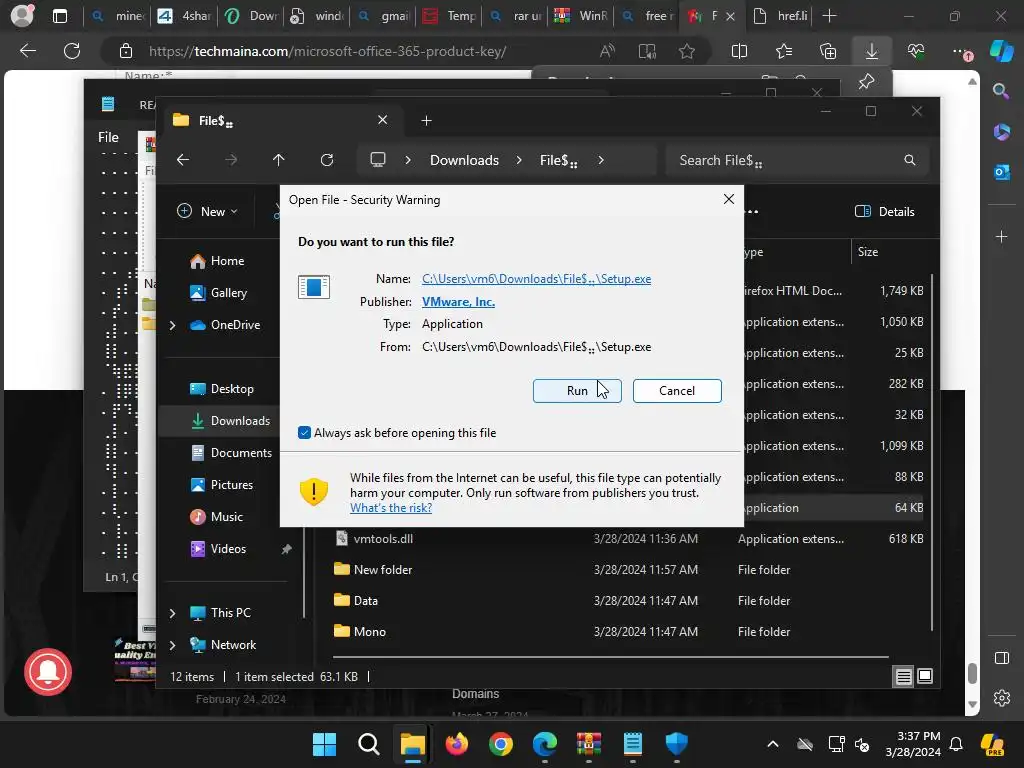The height and width of the screenshot is (768, 1024).
Task: Open Copilot in Edge
Action: pos(1002,51)
